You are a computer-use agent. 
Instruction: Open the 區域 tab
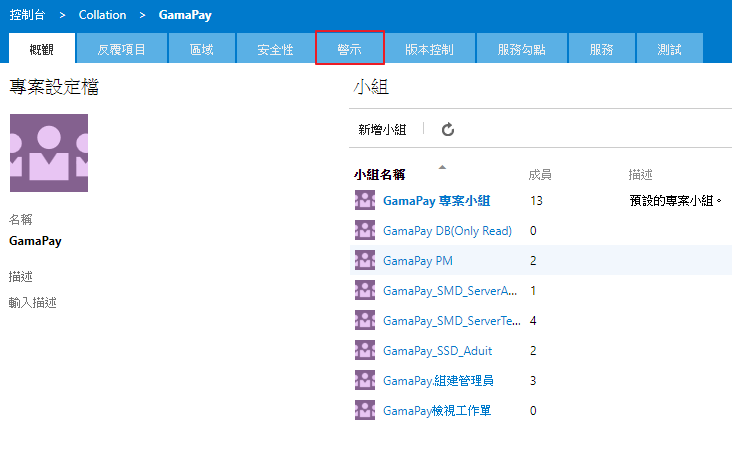pyautogui.click(x=201, y=49)
